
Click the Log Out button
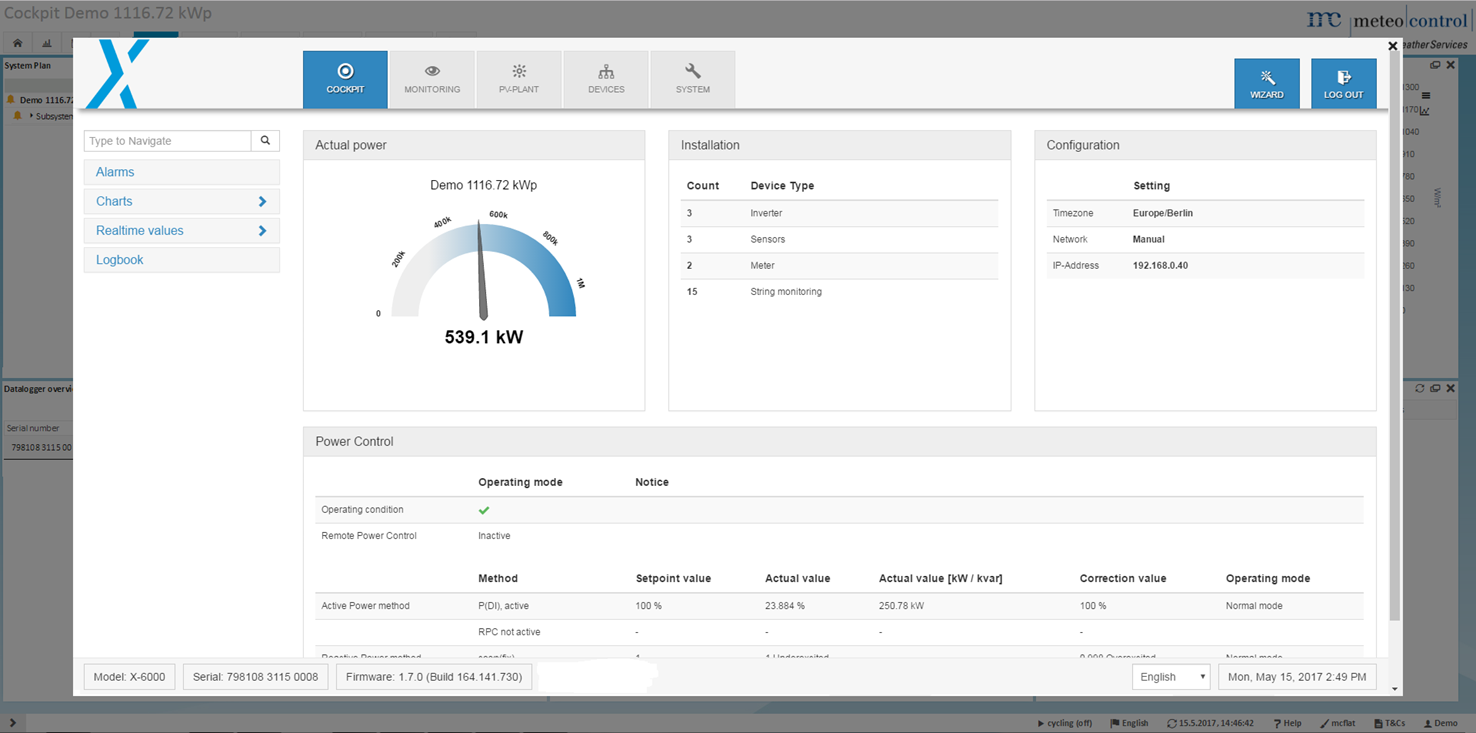click(x=1343, y=83)
